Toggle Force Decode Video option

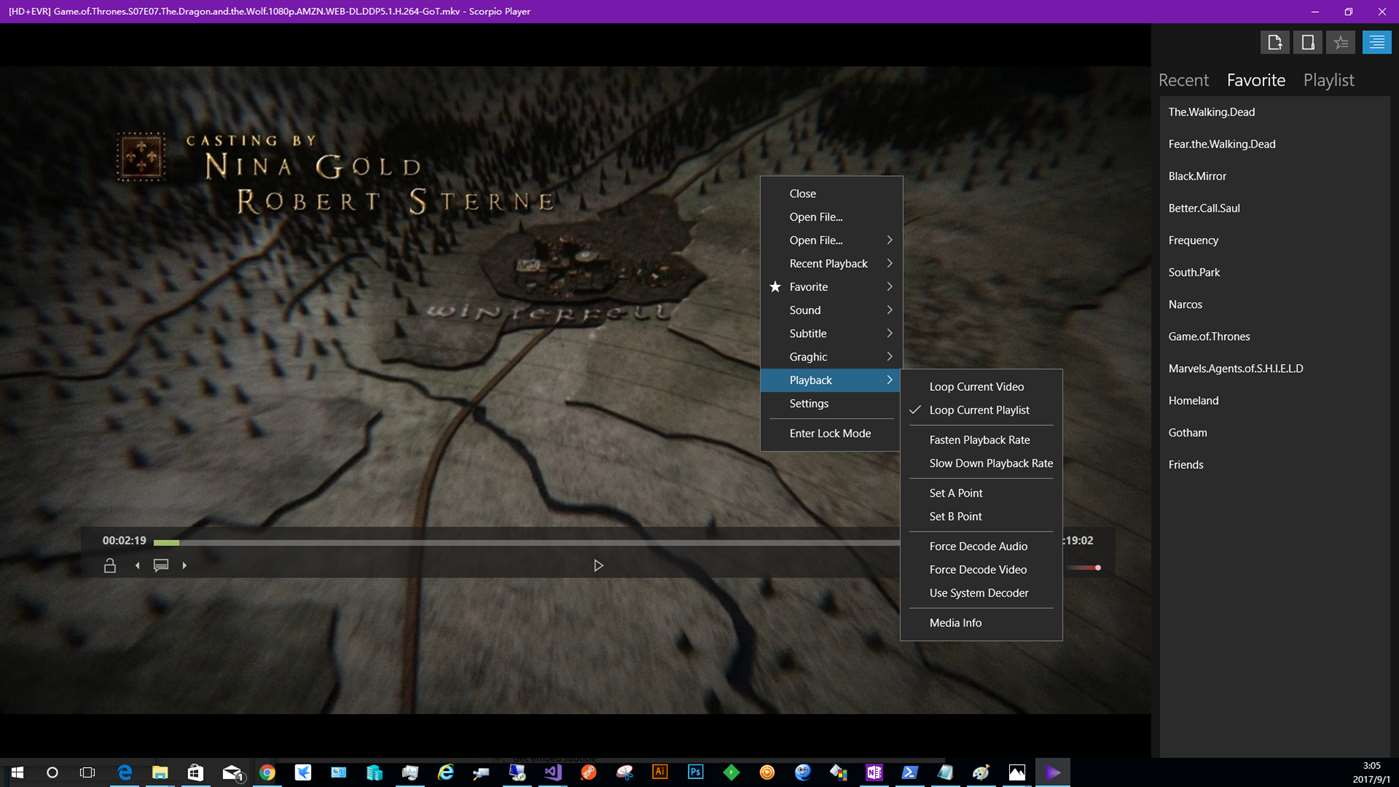(981, 570)
